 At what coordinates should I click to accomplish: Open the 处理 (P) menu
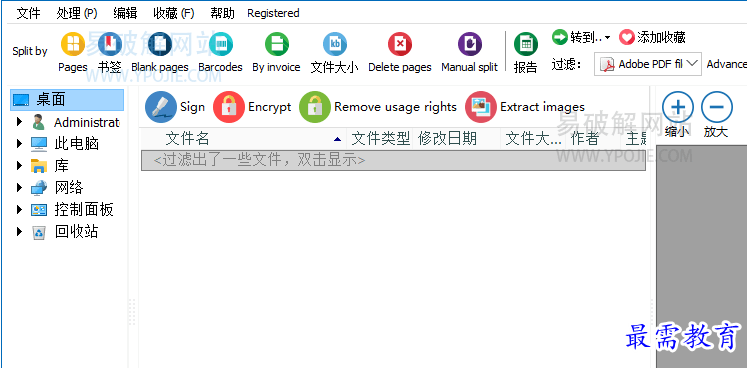coord(77,13)
